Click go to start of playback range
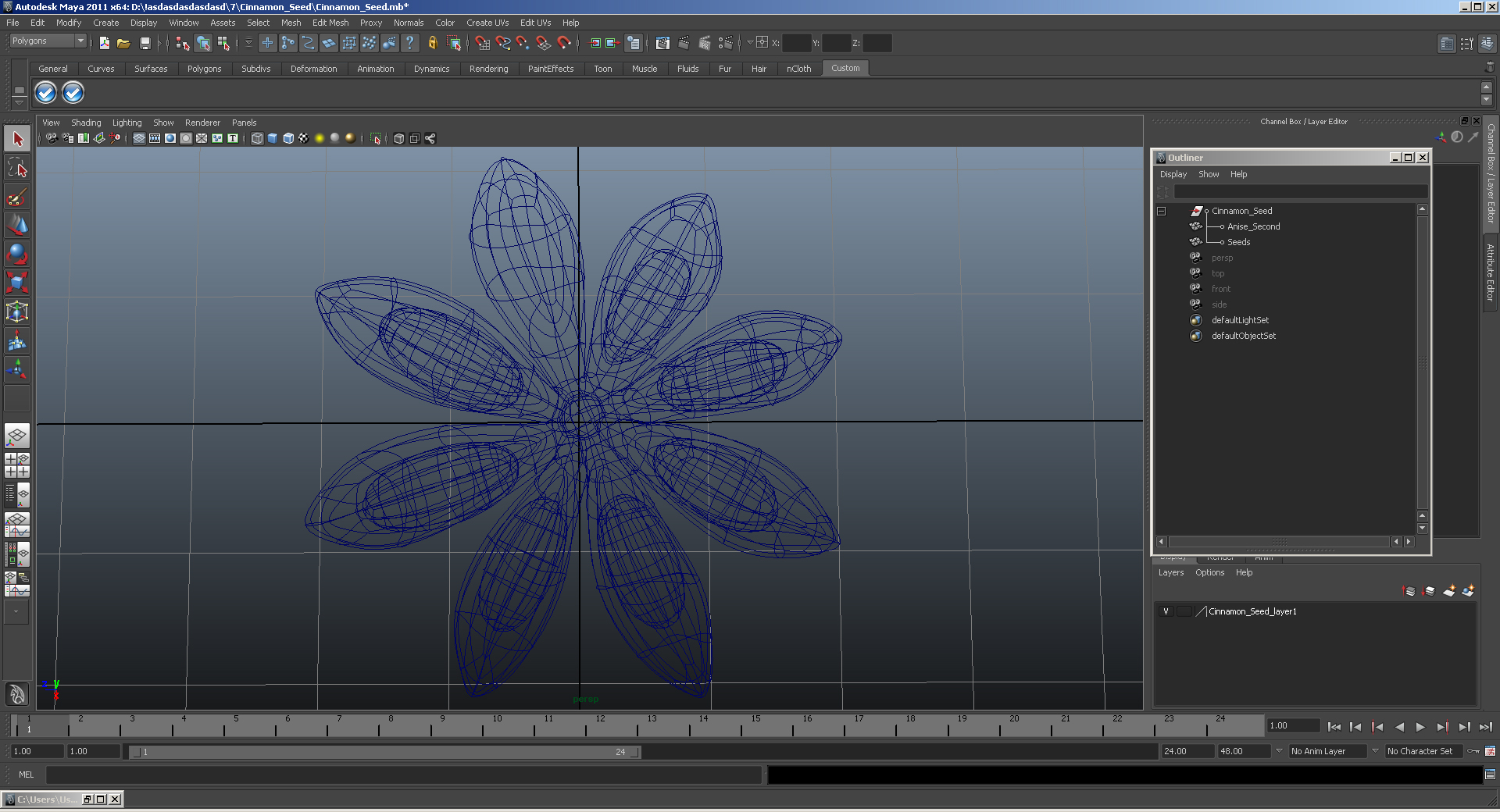This screenshot has height=812, width=1500. click(1334, 727)
